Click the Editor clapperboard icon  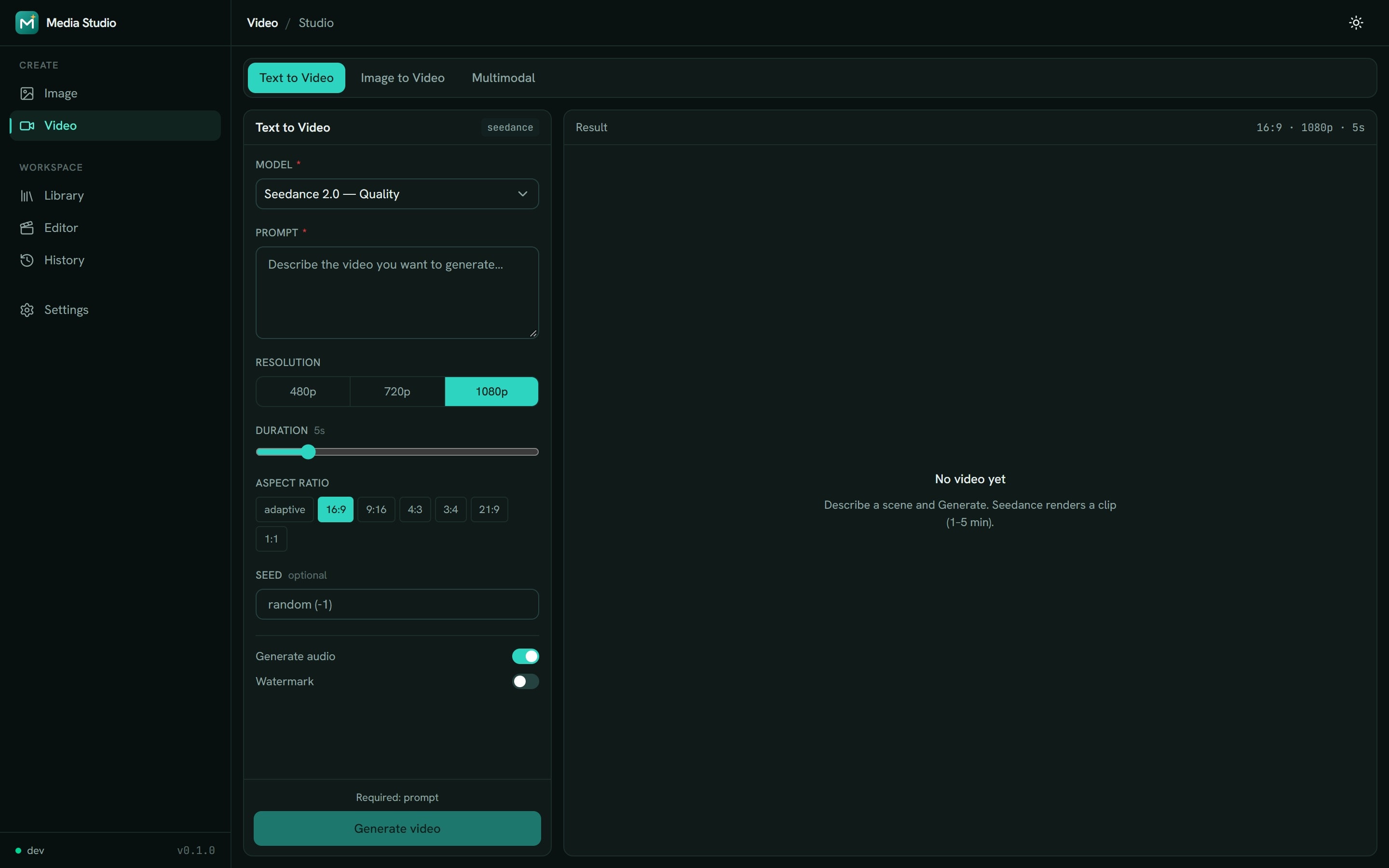click(x=27, y=228)
